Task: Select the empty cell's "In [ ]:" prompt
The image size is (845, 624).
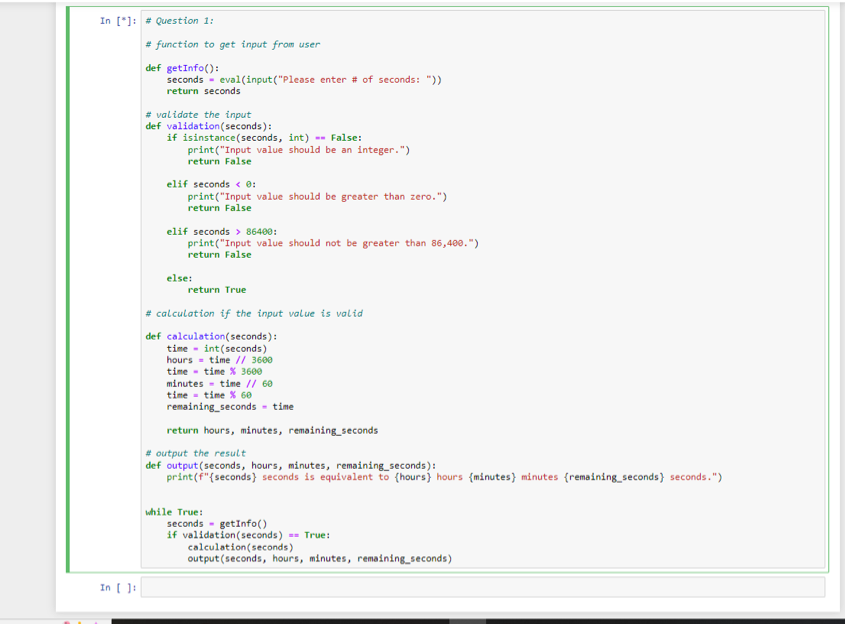Action: [118, 587]
